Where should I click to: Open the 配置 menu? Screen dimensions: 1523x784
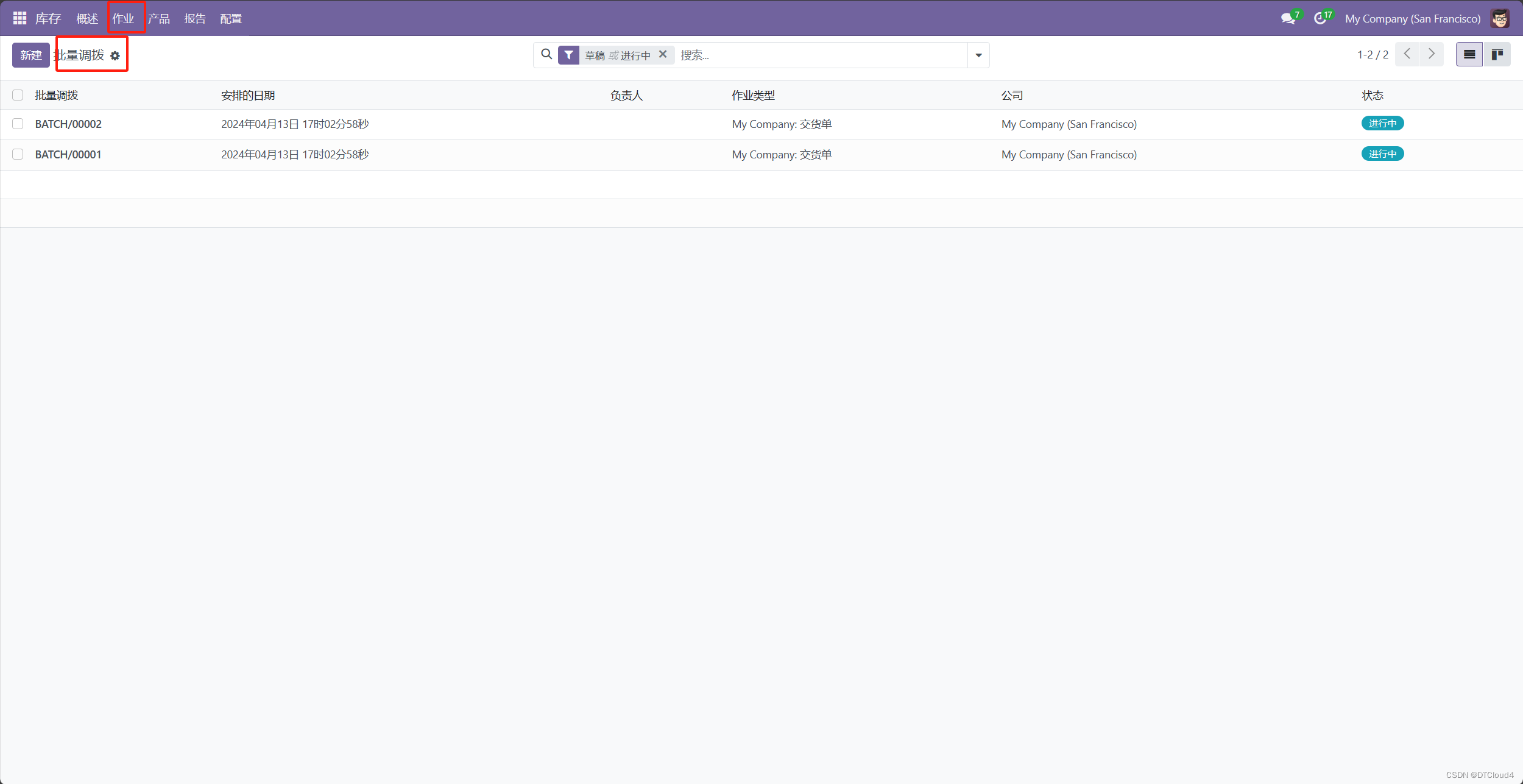tap(231, 19)
